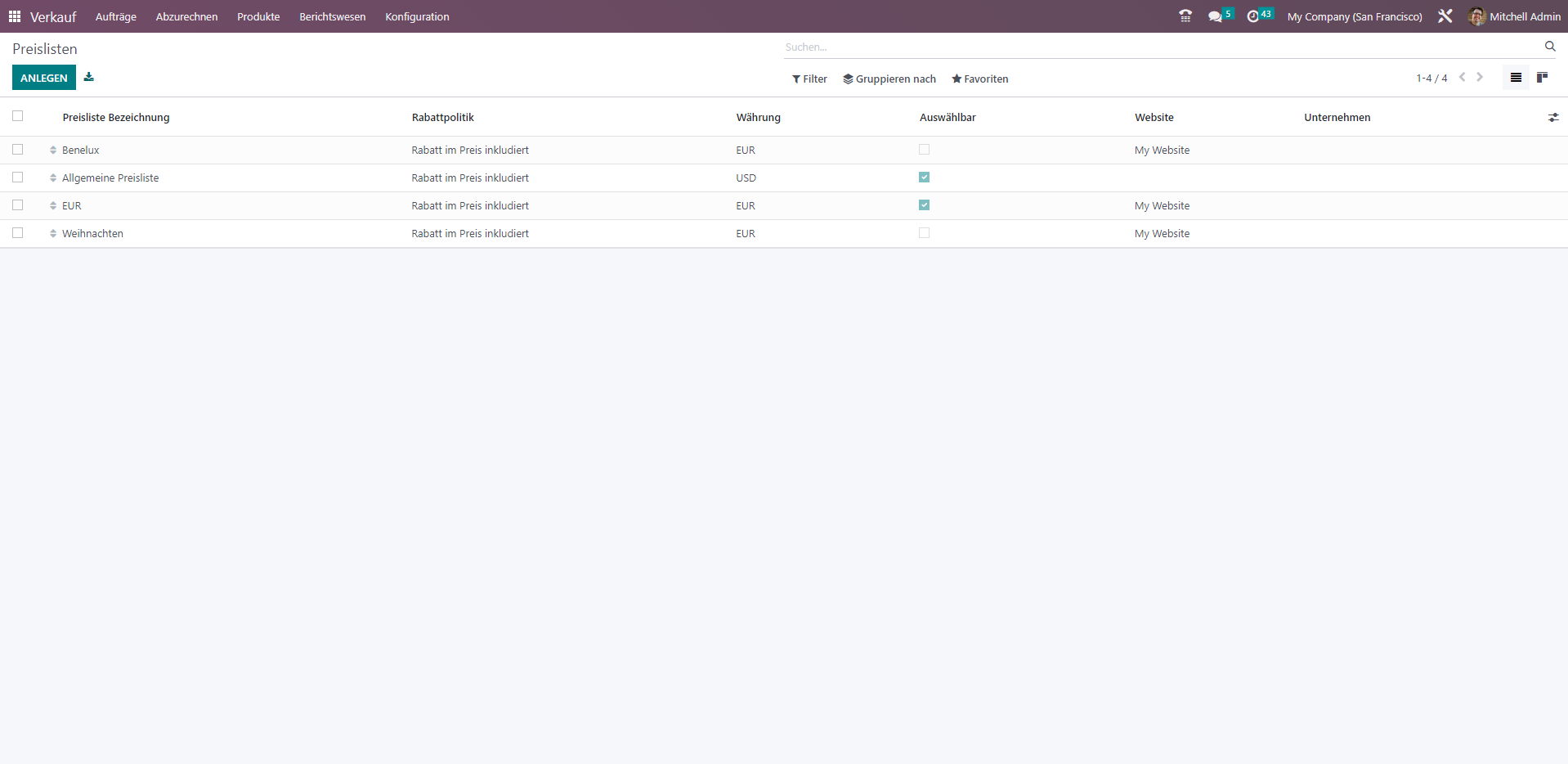
Task: Click the search magnifier icon
Action: 1550,47
